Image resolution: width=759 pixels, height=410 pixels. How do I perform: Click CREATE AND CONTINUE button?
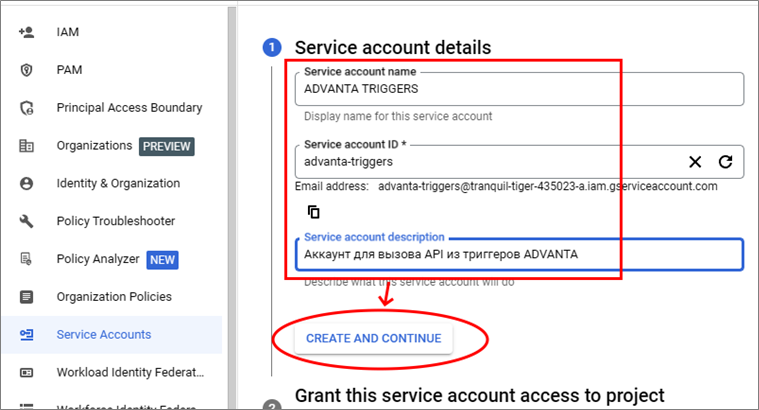click(x=374, y=338)
